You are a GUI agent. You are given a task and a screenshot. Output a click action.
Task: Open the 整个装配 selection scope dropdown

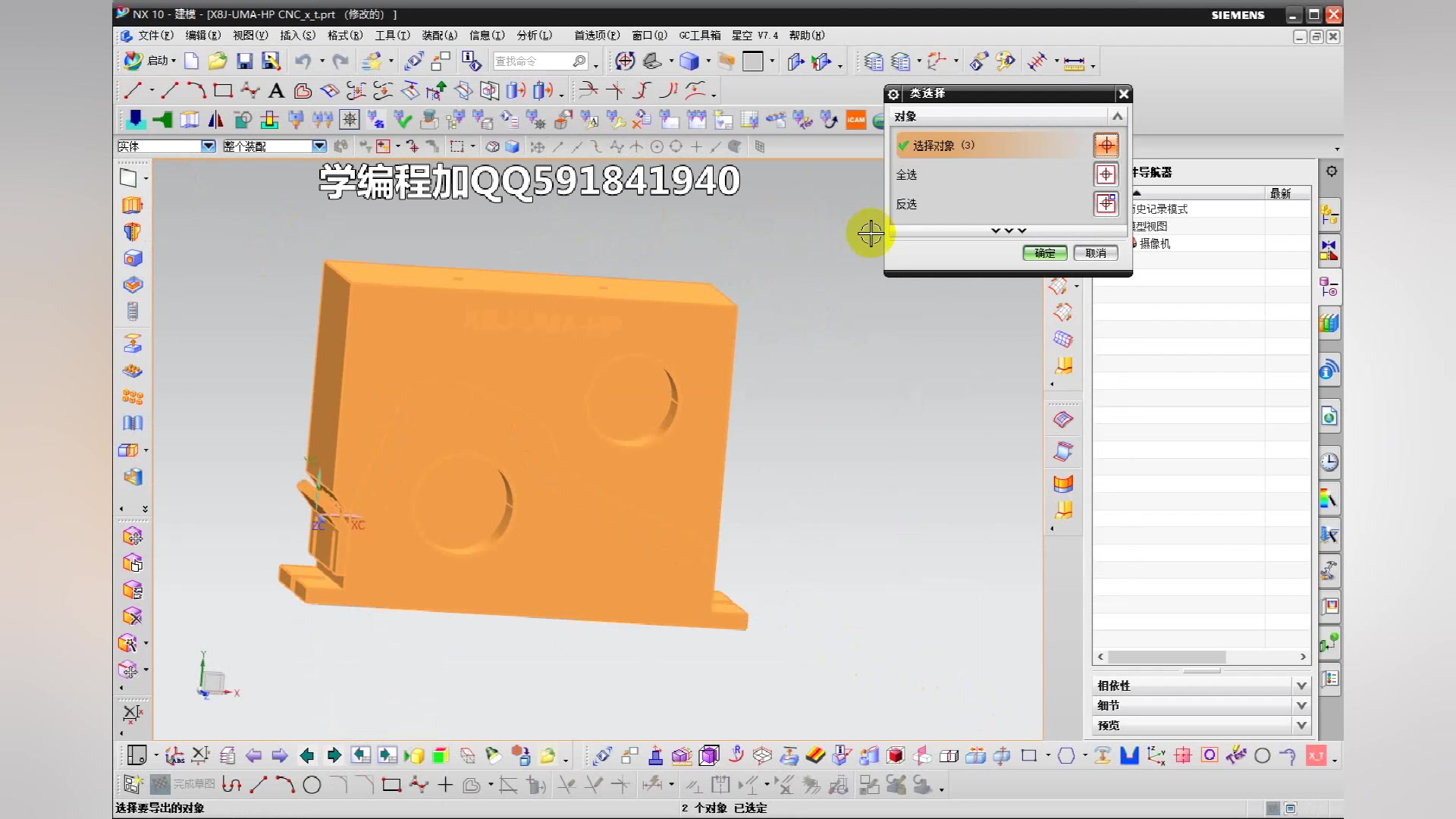pyautogui.click(x=318, y=146)
